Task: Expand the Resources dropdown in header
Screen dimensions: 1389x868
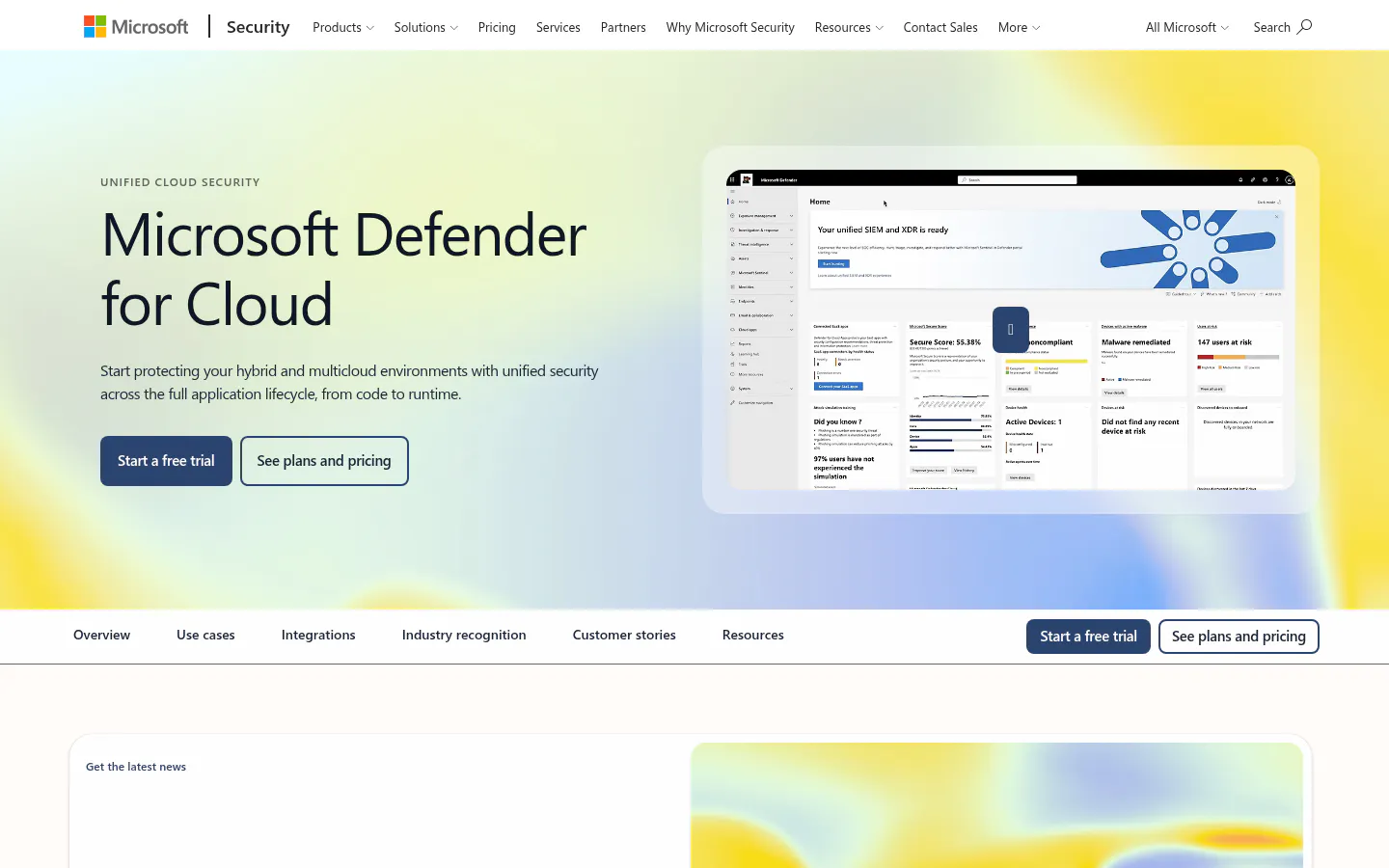Action: 849,27
